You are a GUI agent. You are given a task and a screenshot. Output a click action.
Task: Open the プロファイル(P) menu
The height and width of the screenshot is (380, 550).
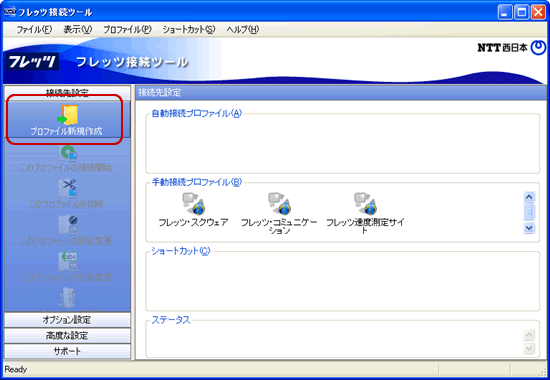[x=127, y=29]
